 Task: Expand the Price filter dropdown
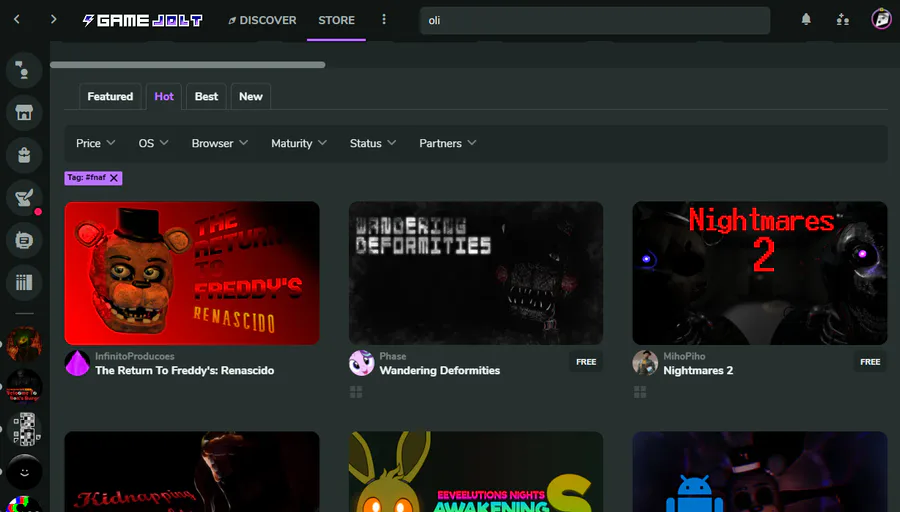(x=95, y=143)
